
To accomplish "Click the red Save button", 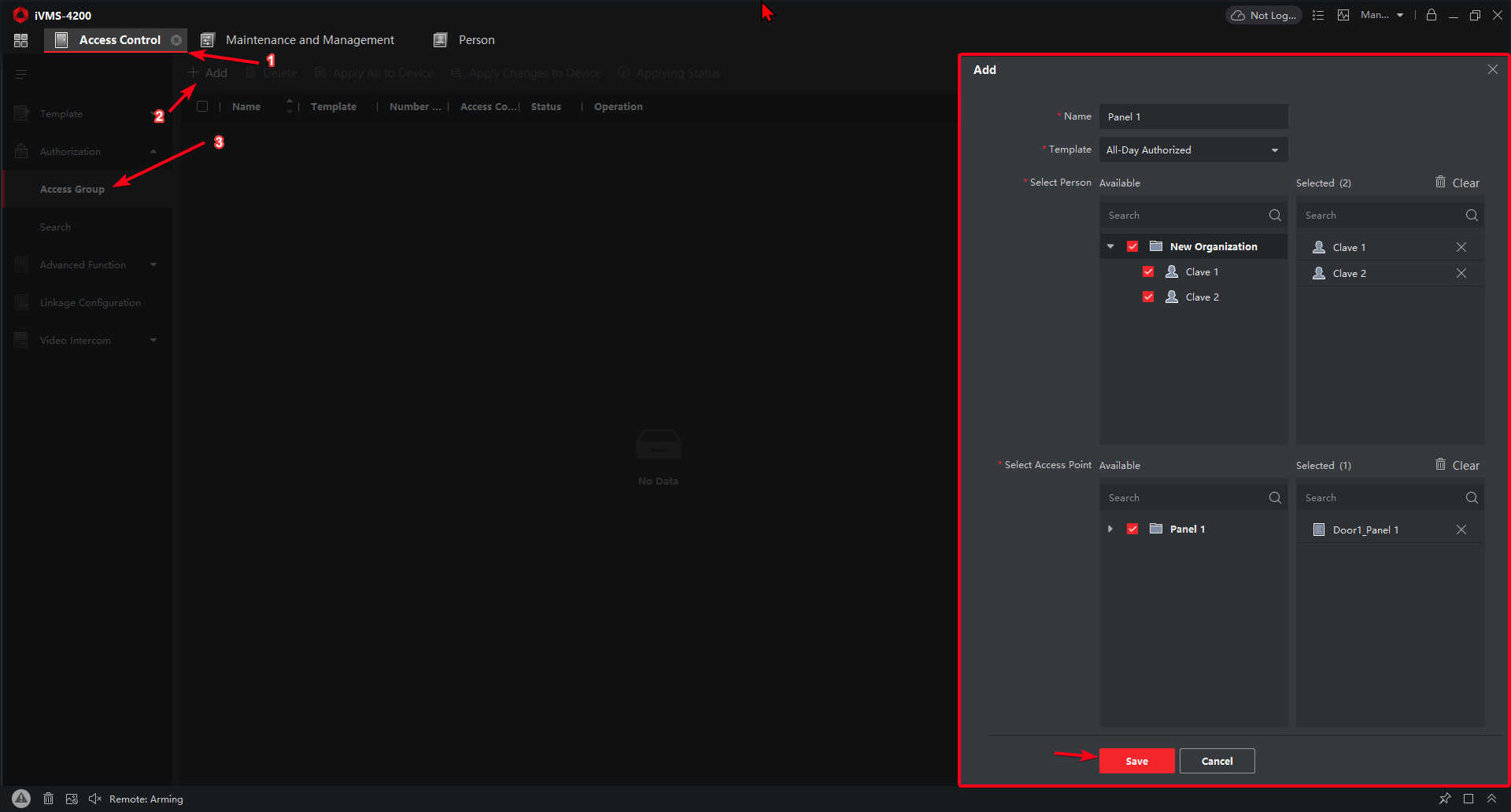I will pos(1136,761).
